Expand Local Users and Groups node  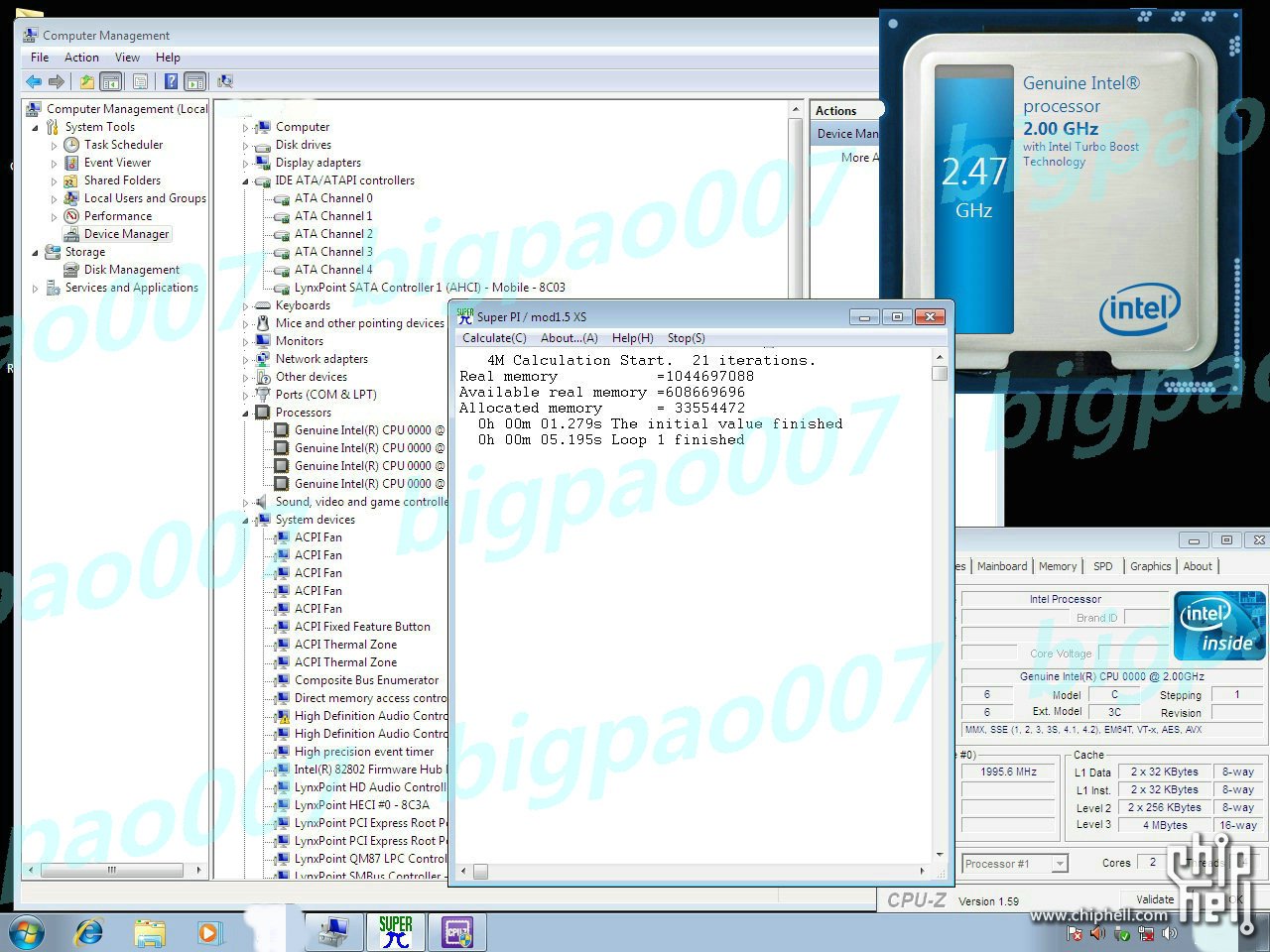click(54, 198)
